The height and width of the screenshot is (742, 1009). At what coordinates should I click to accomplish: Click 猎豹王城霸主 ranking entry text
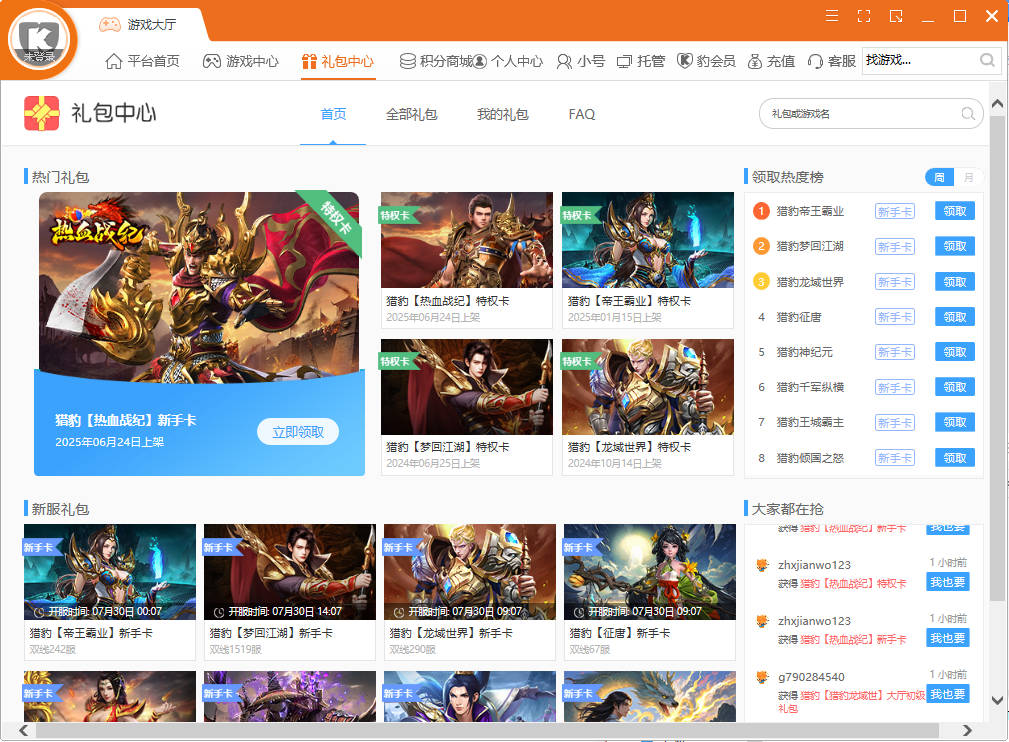point(810,422)
